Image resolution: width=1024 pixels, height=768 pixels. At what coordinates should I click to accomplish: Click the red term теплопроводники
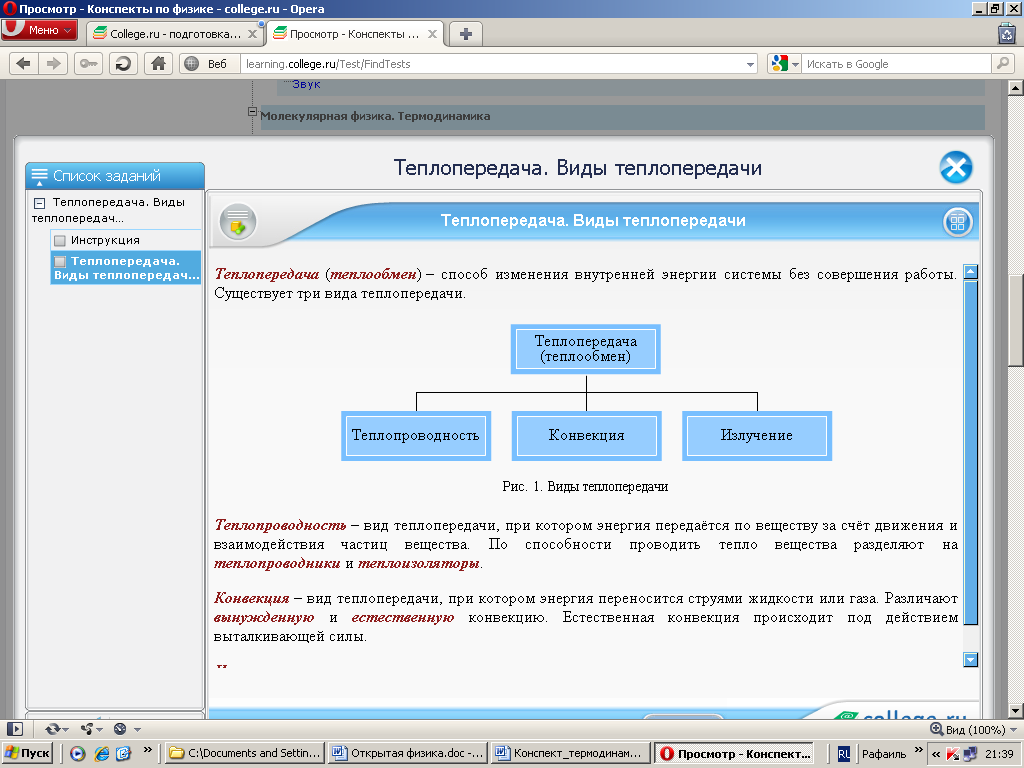(x=277, y=563)
